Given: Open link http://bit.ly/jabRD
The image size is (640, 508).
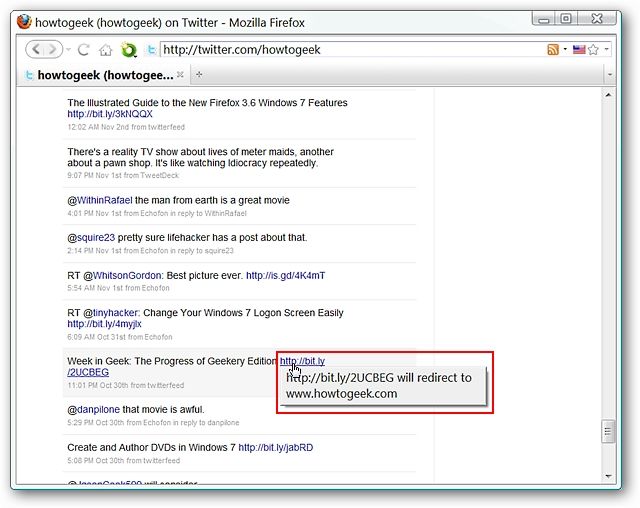Looking at the screenshot, I should (x=276, y=448).
